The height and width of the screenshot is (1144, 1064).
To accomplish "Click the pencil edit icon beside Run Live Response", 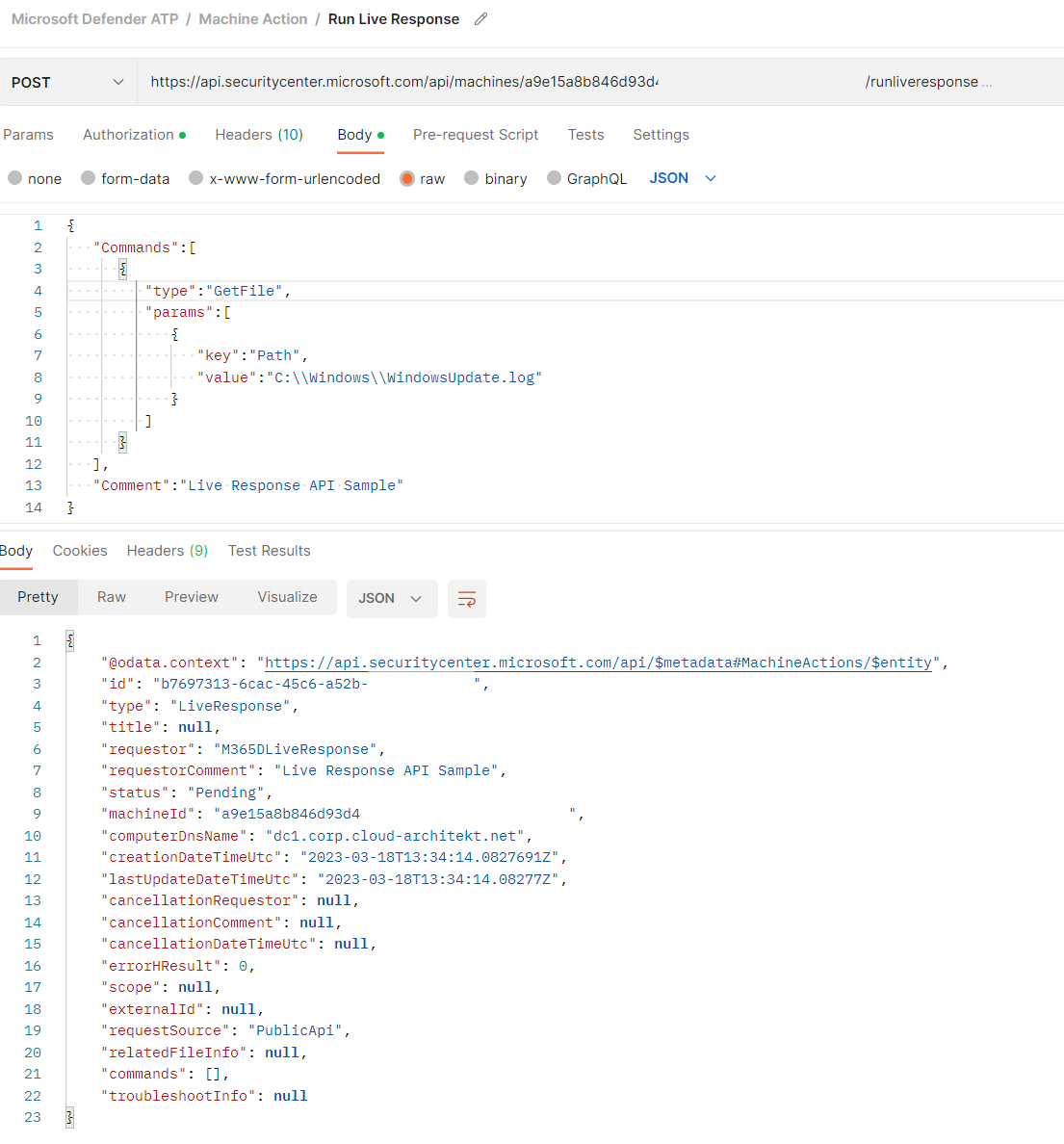I will (x=480, y=19).
